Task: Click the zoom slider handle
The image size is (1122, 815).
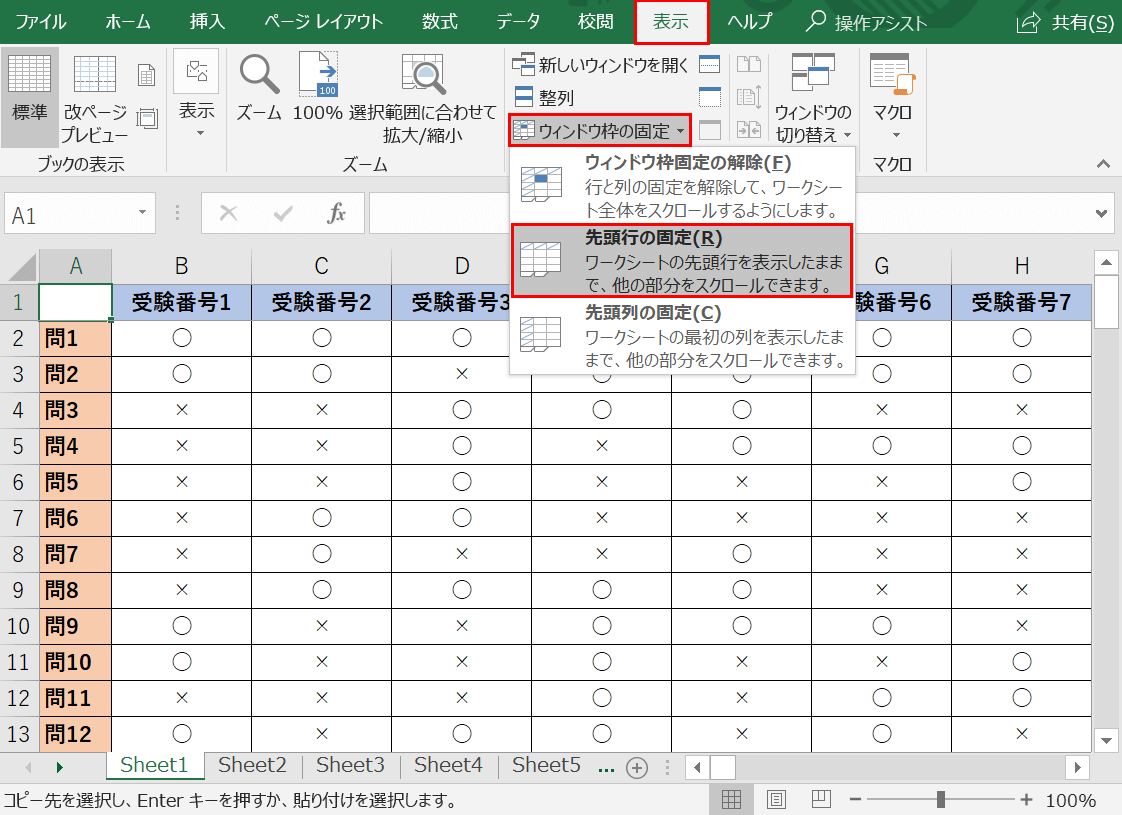Action: pyautogui.click(x=941, y=800)
